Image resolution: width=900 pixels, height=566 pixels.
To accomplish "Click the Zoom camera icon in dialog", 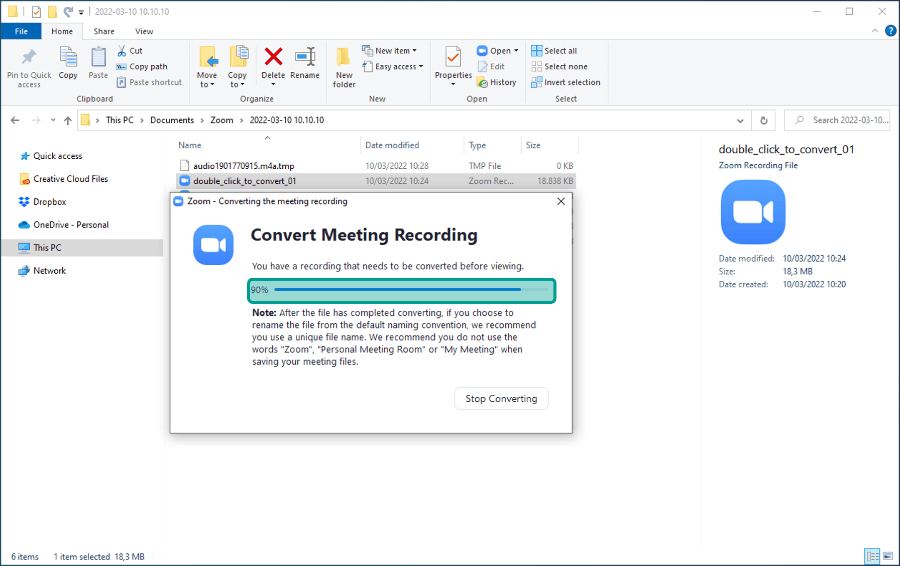I will coord(213,245).
